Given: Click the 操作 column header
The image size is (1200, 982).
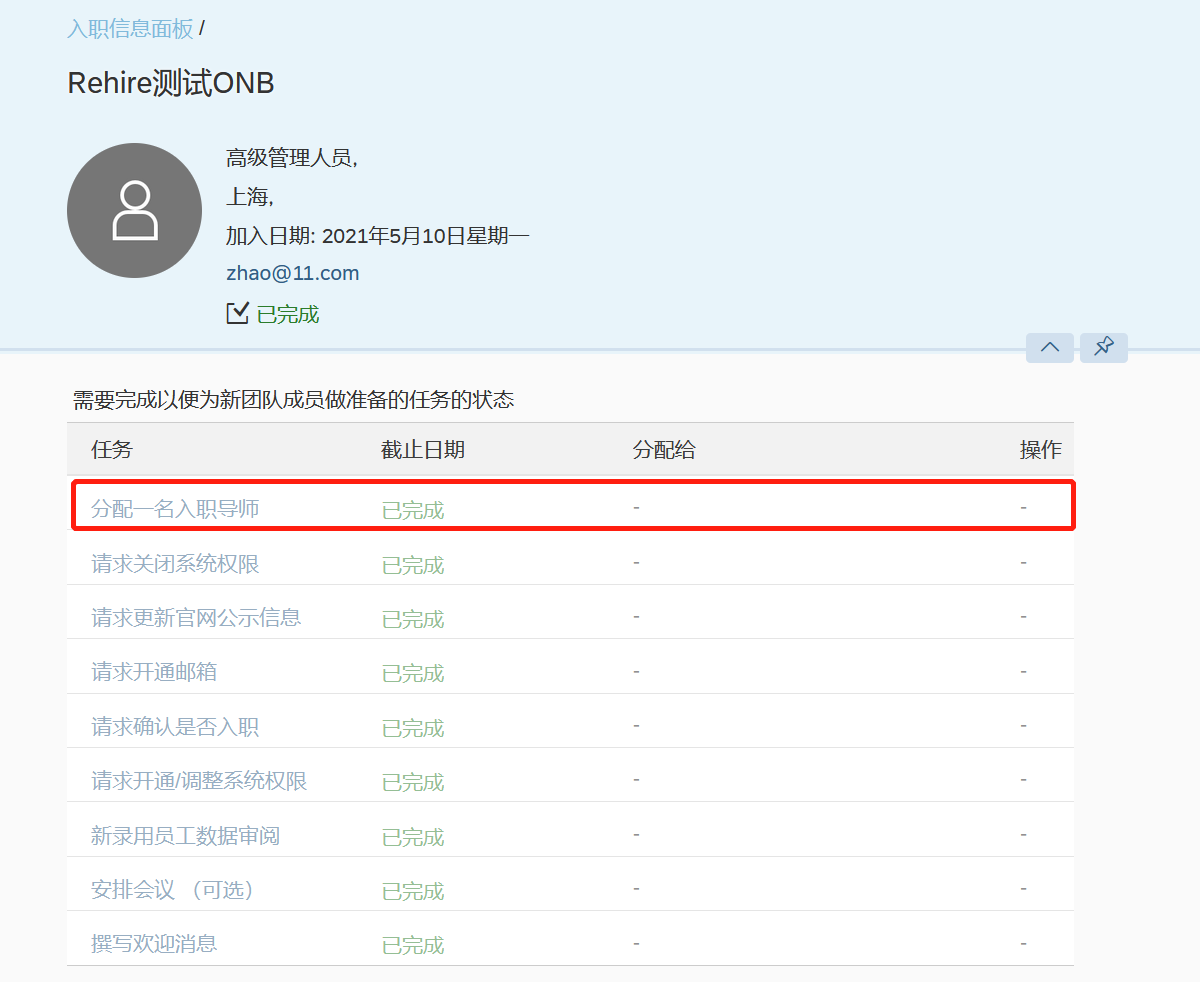Looking at the screenshot, I should coord(1040,450).
